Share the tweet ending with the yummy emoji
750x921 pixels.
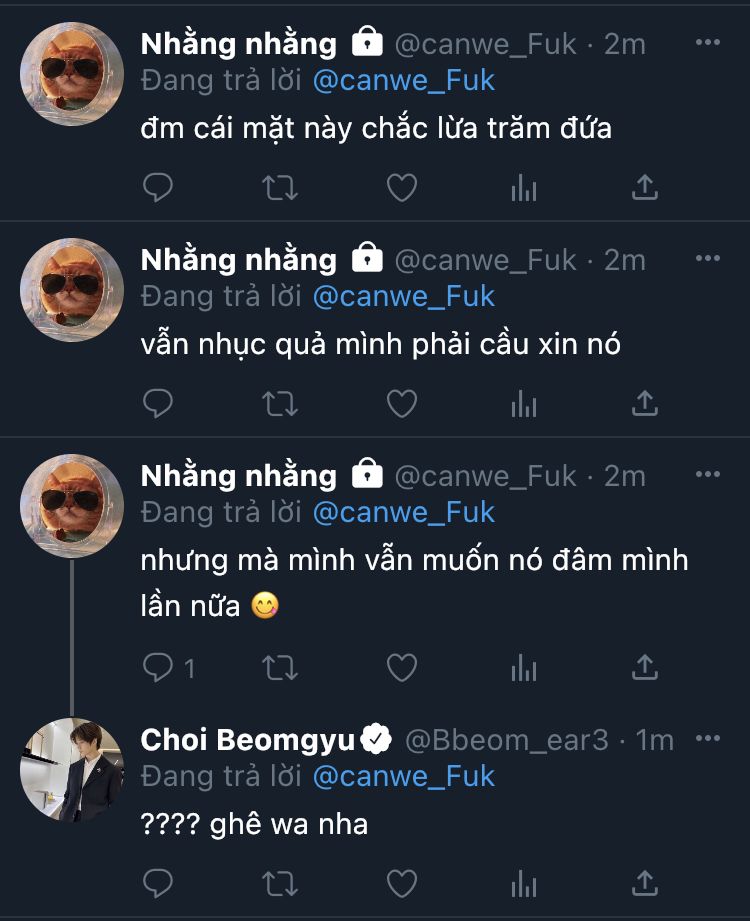(x=645, y=667)
